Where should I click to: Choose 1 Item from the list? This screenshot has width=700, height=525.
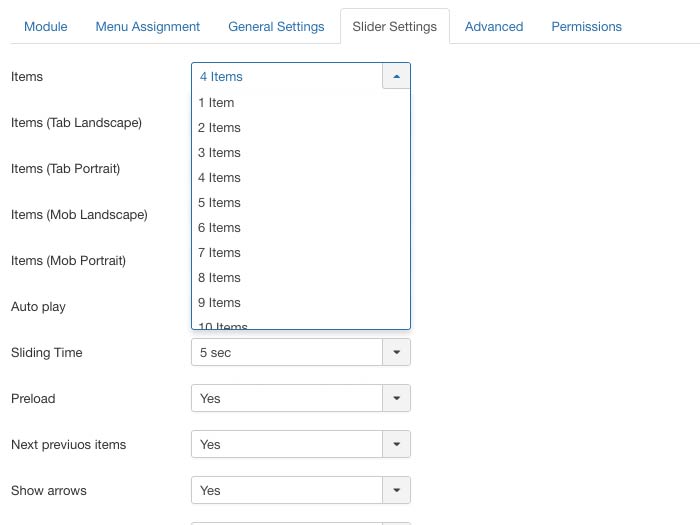[216, 102]
